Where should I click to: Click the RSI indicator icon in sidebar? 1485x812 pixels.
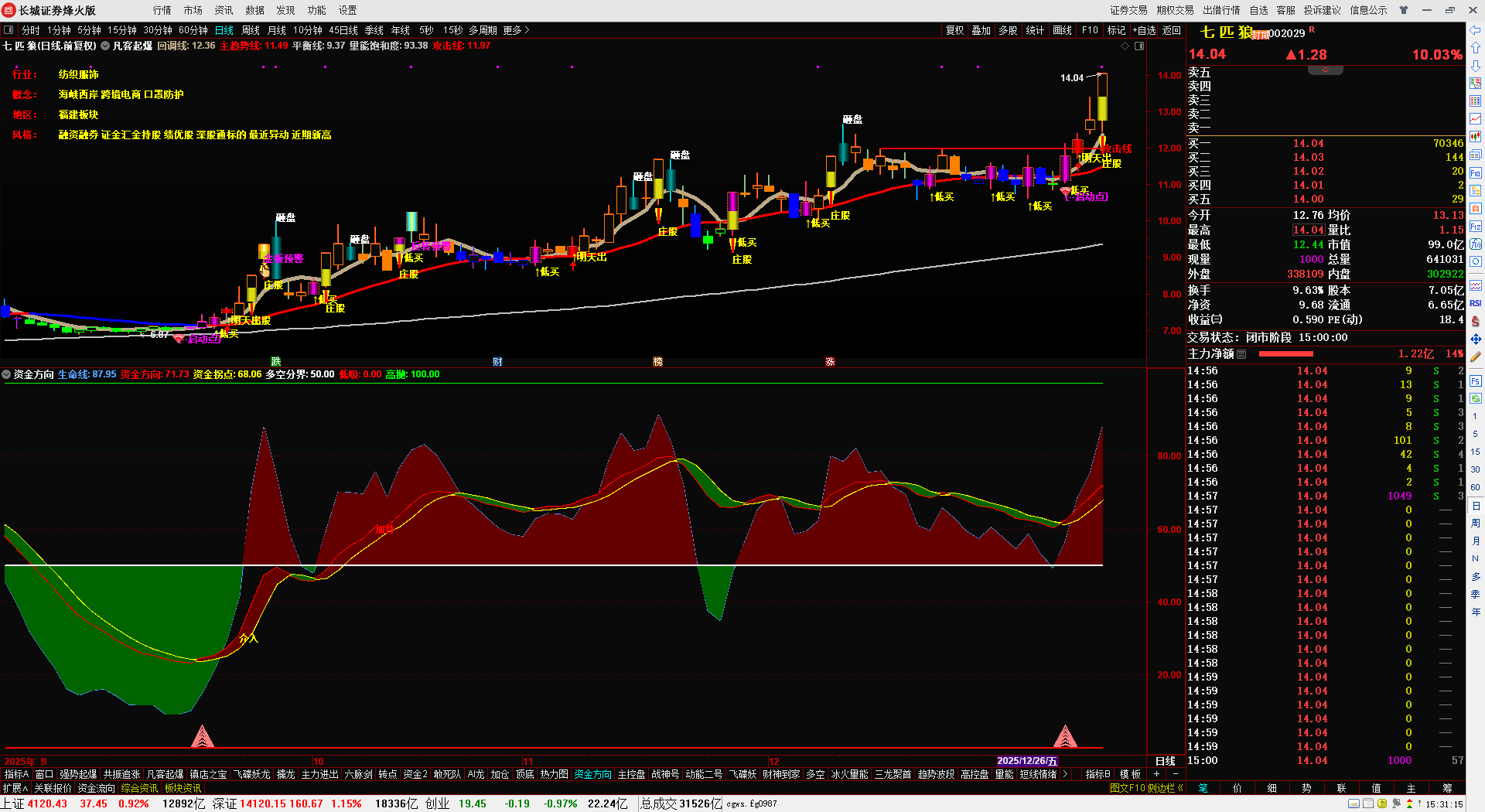pyautogui.click(x=1476, y=303)
